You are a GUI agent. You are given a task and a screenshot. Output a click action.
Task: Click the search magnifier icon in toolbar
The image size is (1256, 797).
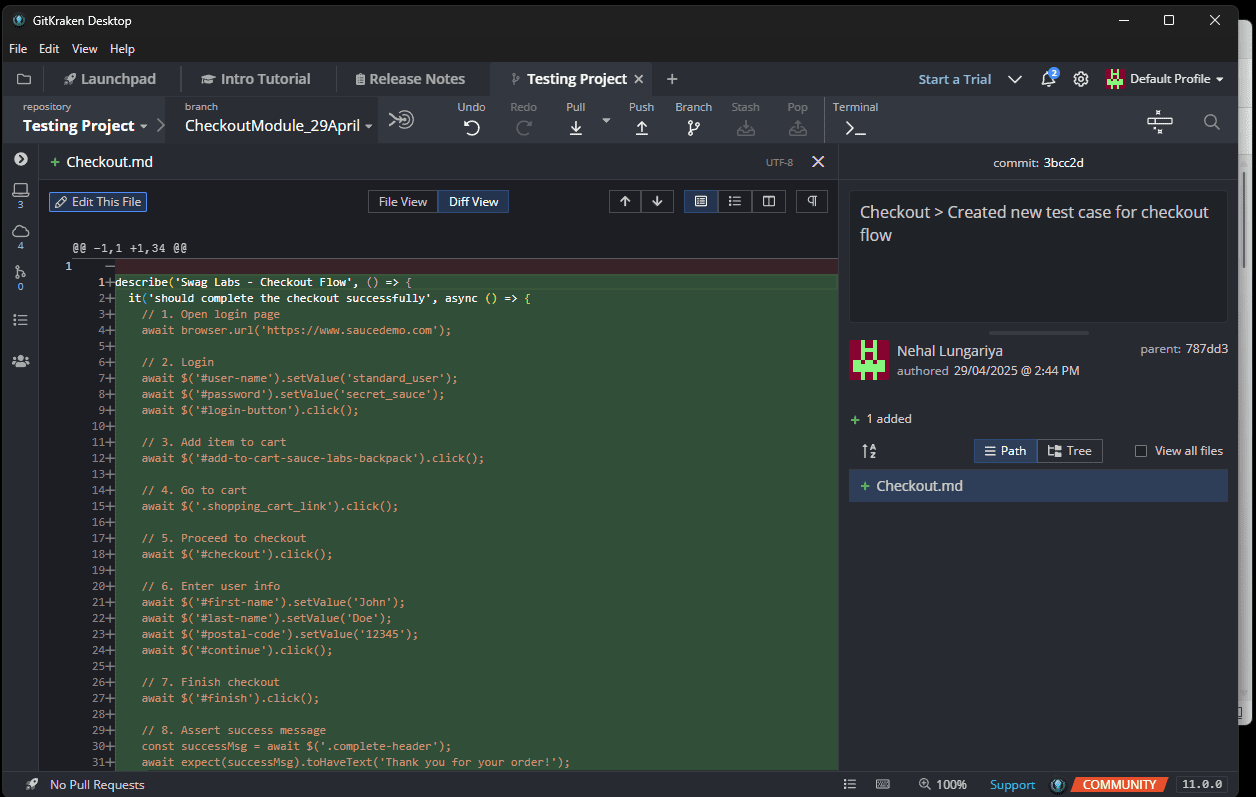click(x=1212, y=122)
